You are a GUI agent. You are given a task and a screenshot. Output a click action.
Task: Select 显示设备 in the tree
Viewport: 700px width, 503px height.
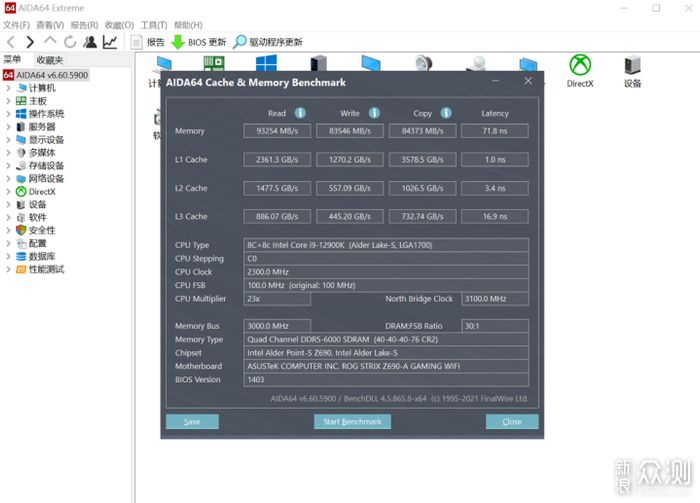(x=46, y=140)
